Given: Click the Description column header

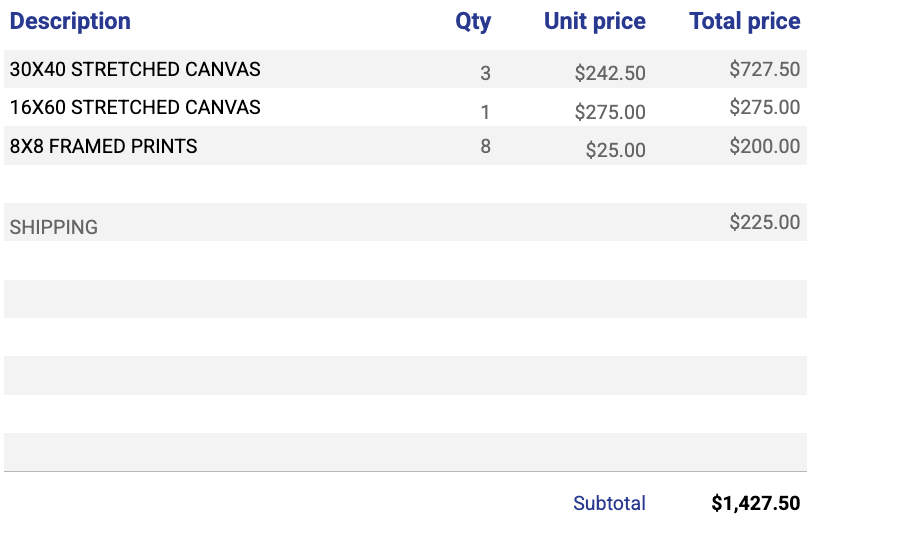Looking at the screenshot, I should coord(70,21).
